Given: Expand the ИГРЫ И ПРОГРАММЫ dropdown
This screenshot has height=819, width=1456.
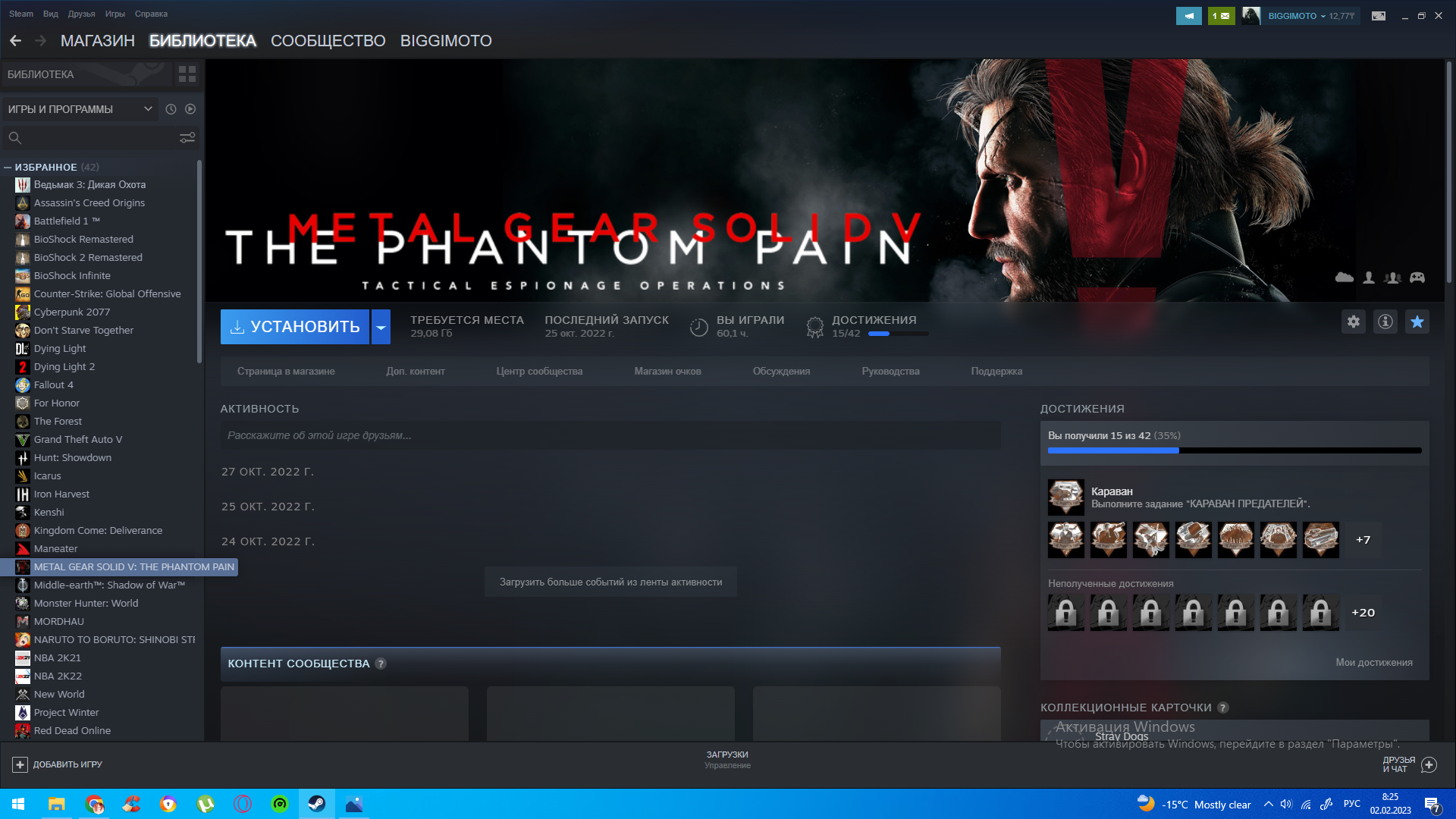Looking at the screenshot, I should click(80, 109).
